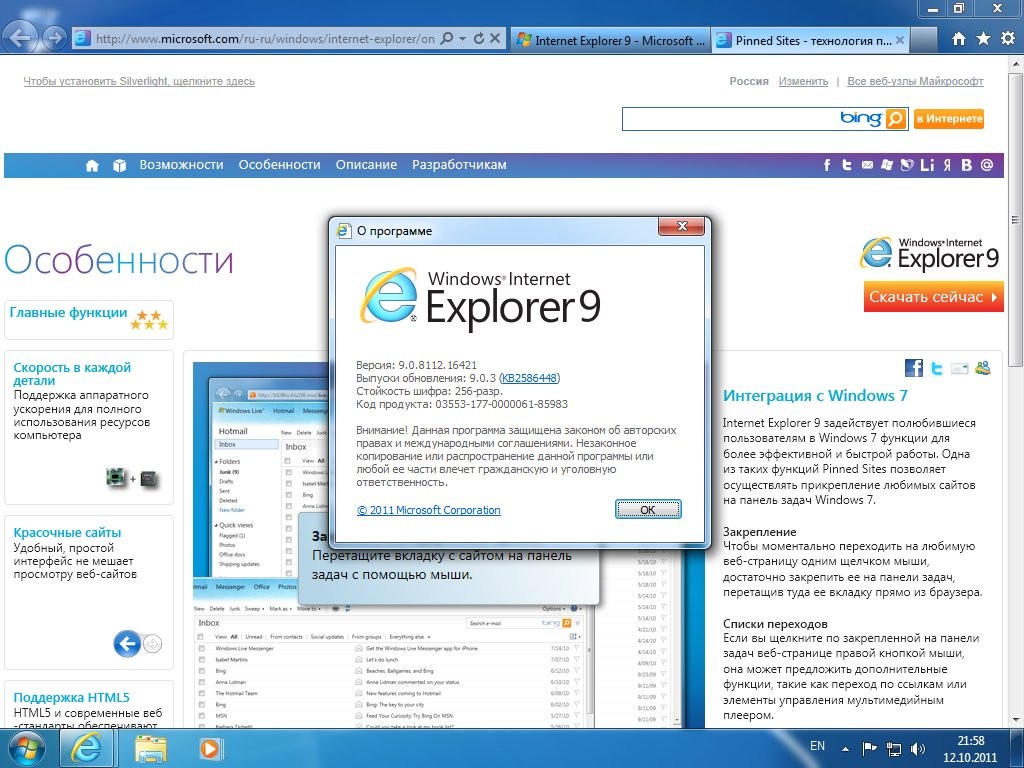Click the '© 2011 Microsoft Corporation' link

[x=429, y=510]
